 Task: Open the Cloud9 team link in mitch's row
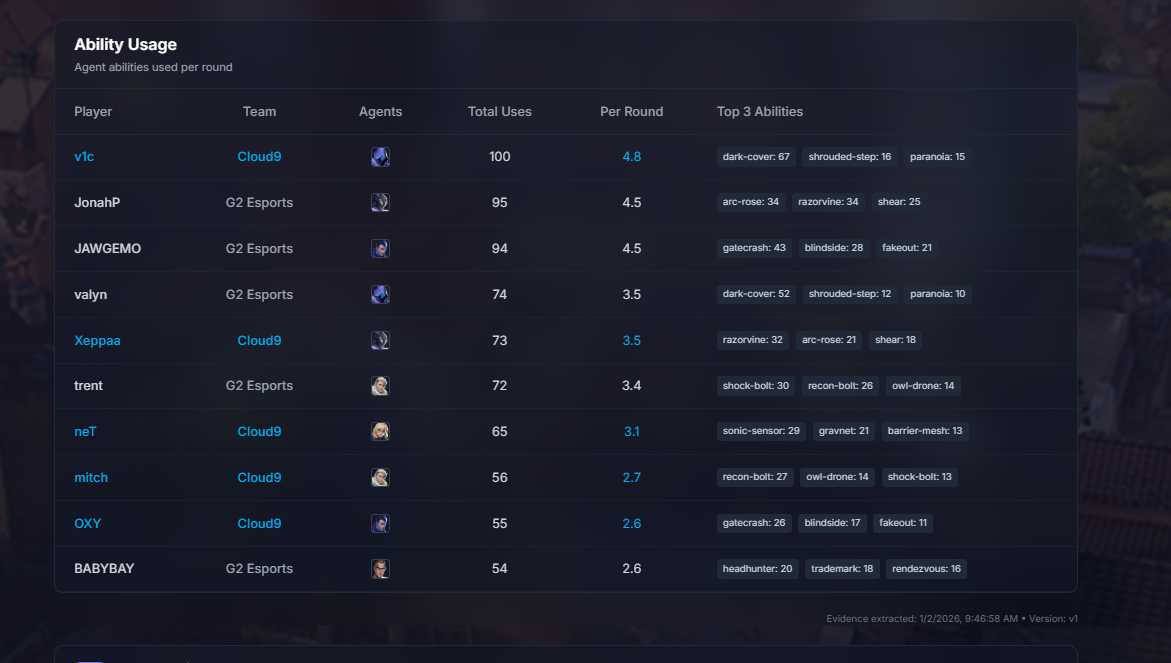259,478
